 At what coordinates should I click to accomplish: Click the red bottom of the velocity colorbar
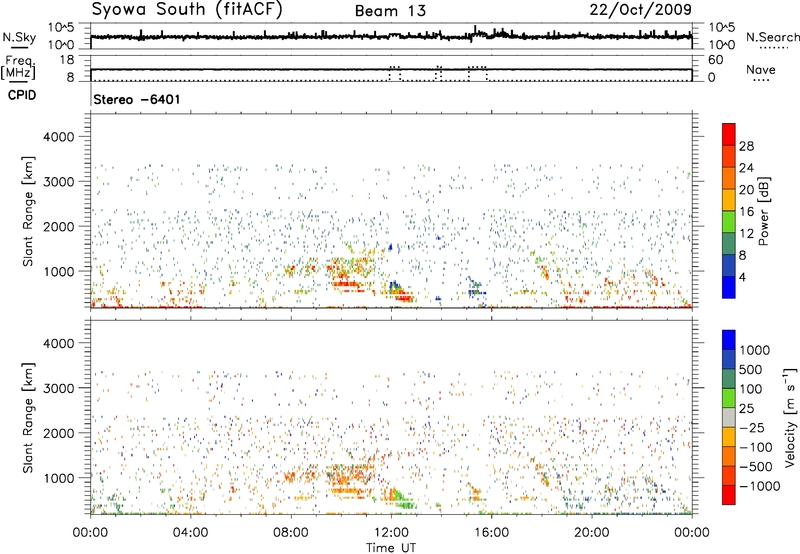point(729,495)
